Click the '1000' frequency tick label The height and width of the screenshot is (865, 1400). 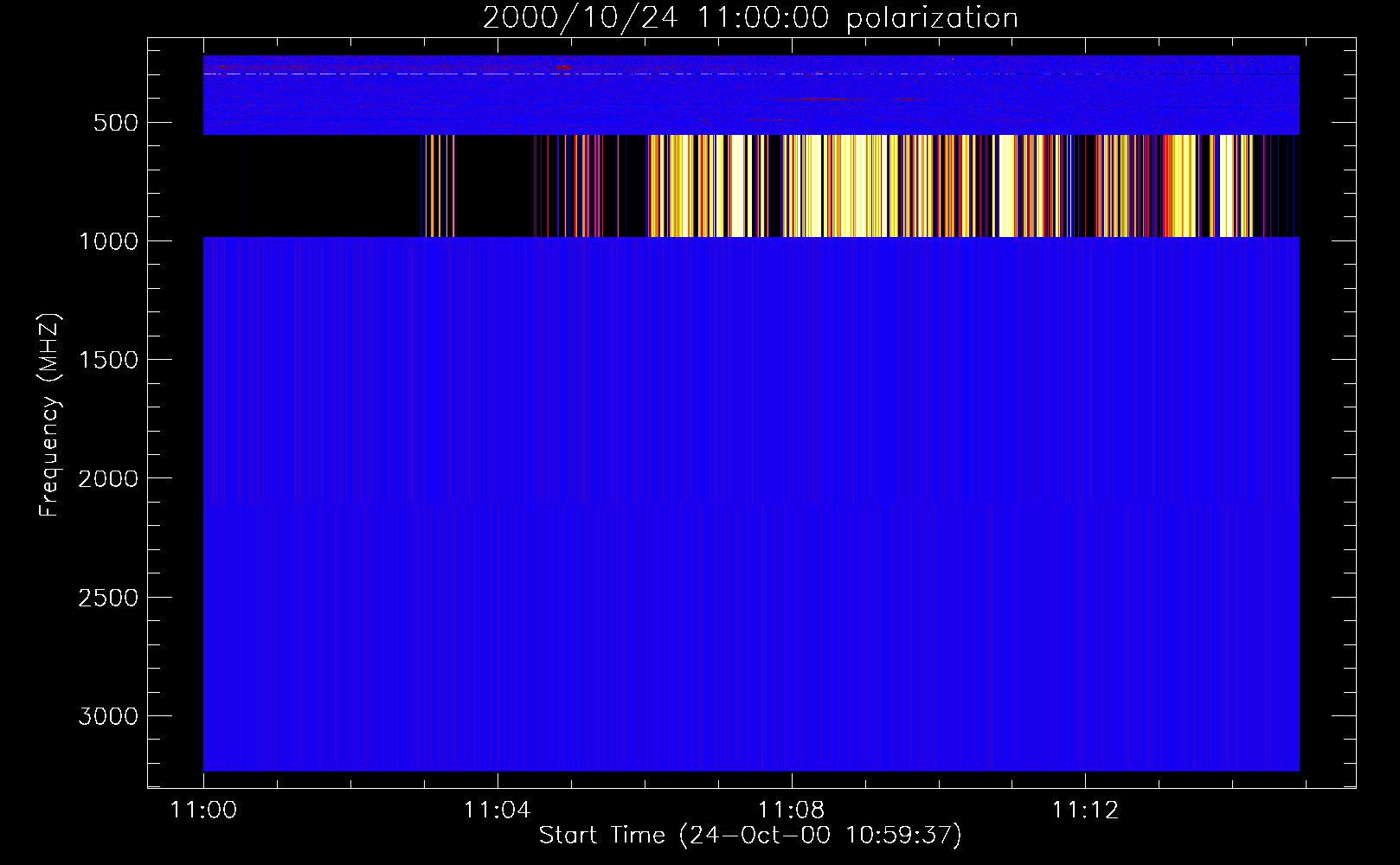pos(108,241)
